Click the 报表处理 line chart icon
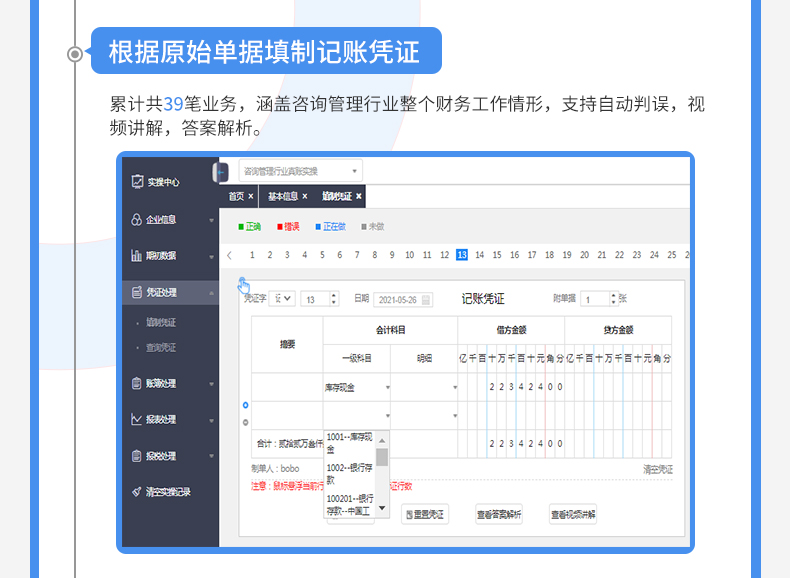Image resolution: width=790 pixels, height=578 pixels. pos(137,419)
